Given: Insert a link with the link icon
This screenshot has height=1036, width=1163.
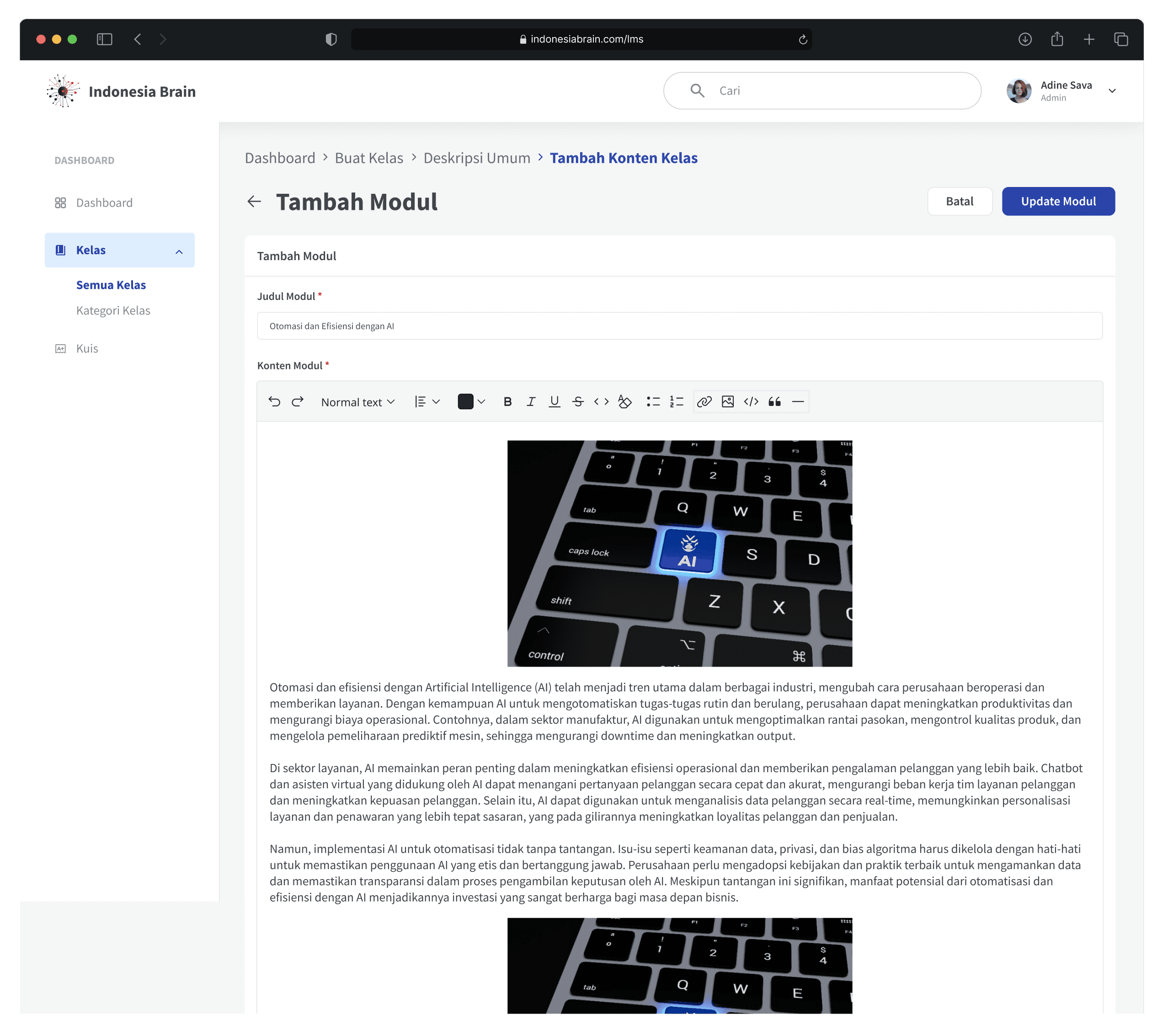Looking at the screenshot, I should tap(704, 402).
